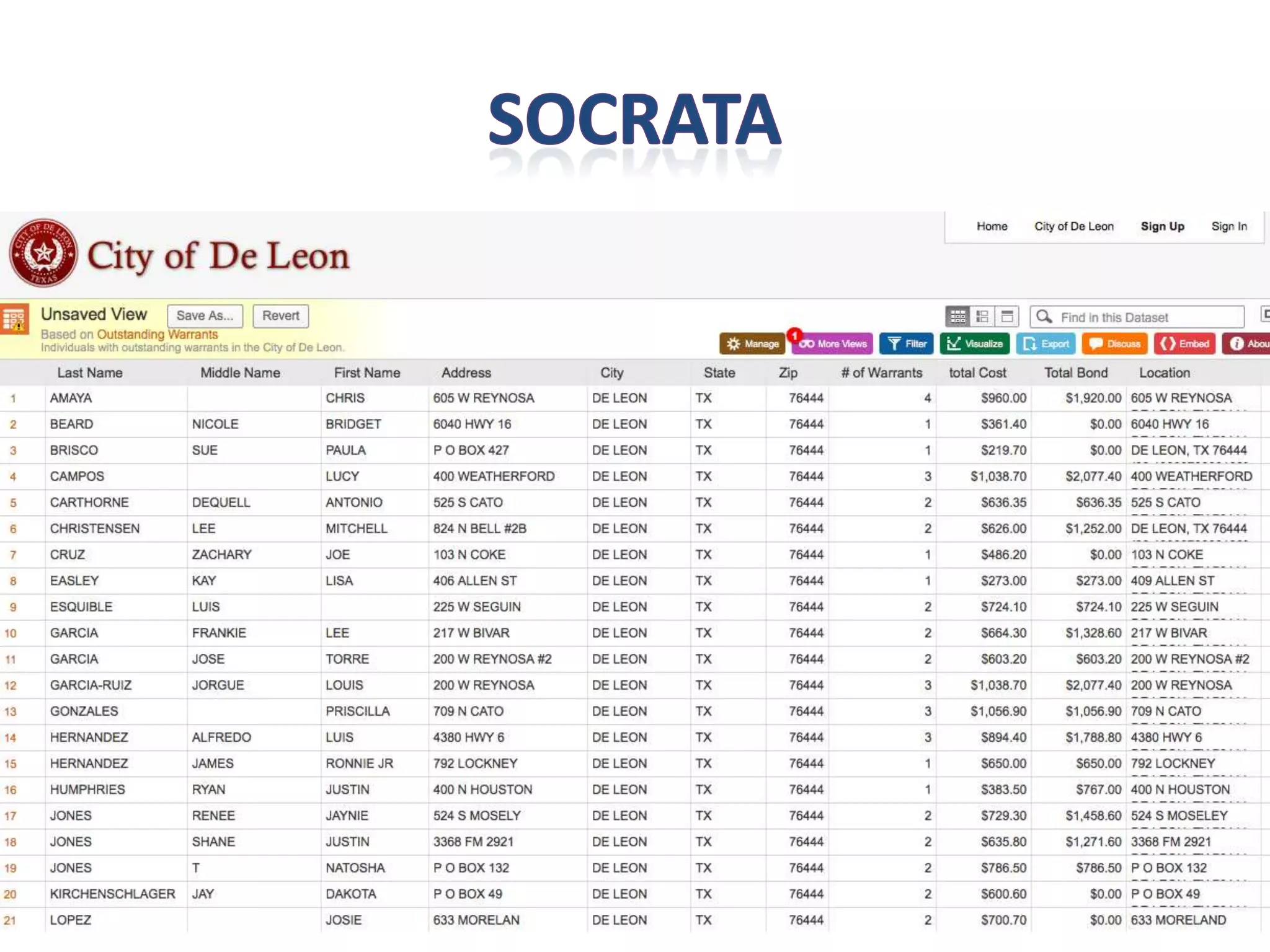Image resolution: width=1270 pixels, height=952 pixels.
Task: Open the Discuss speech bubble button
Action: [1115, 344]
